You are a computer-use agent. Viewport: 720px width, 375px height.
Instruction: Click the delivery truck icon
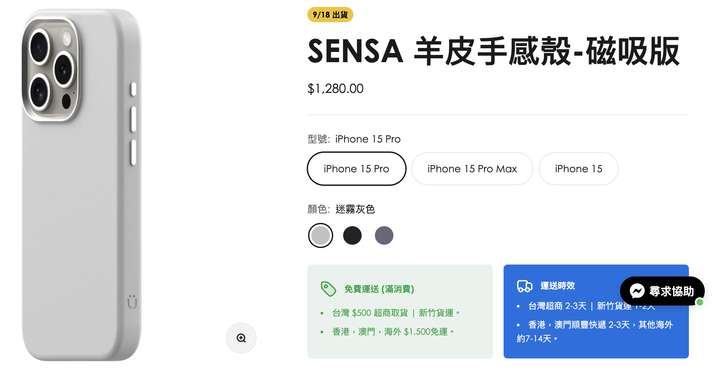524,285
